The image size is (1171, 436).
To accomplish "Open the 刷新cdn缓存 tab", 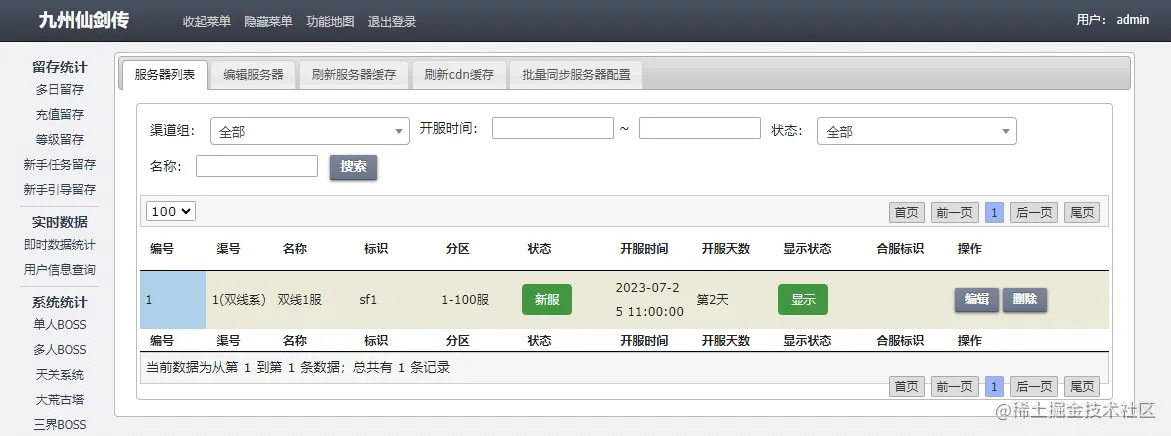I will [459, 75].
